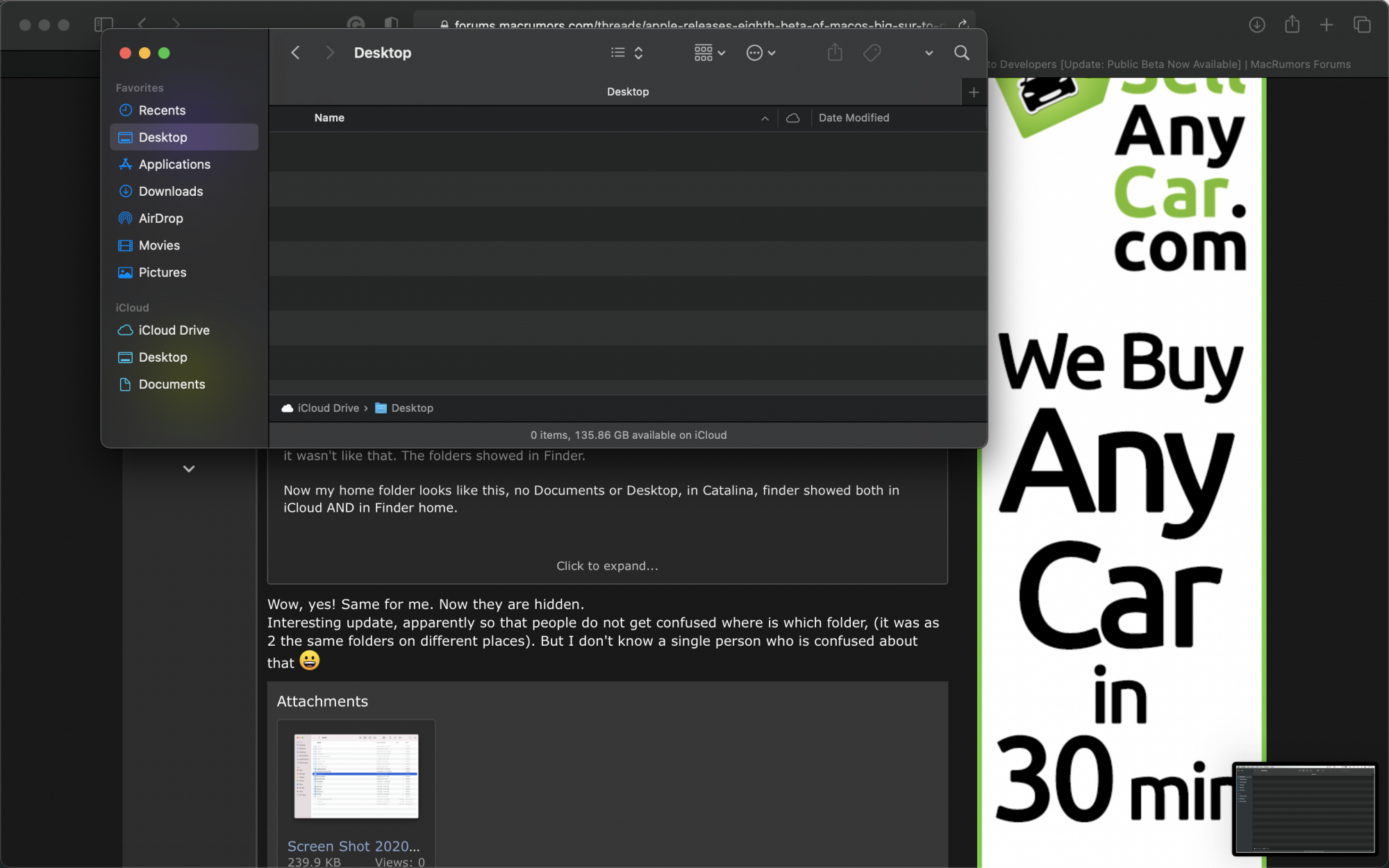Add a new Finder tab with plus

[x=974, y=92]
